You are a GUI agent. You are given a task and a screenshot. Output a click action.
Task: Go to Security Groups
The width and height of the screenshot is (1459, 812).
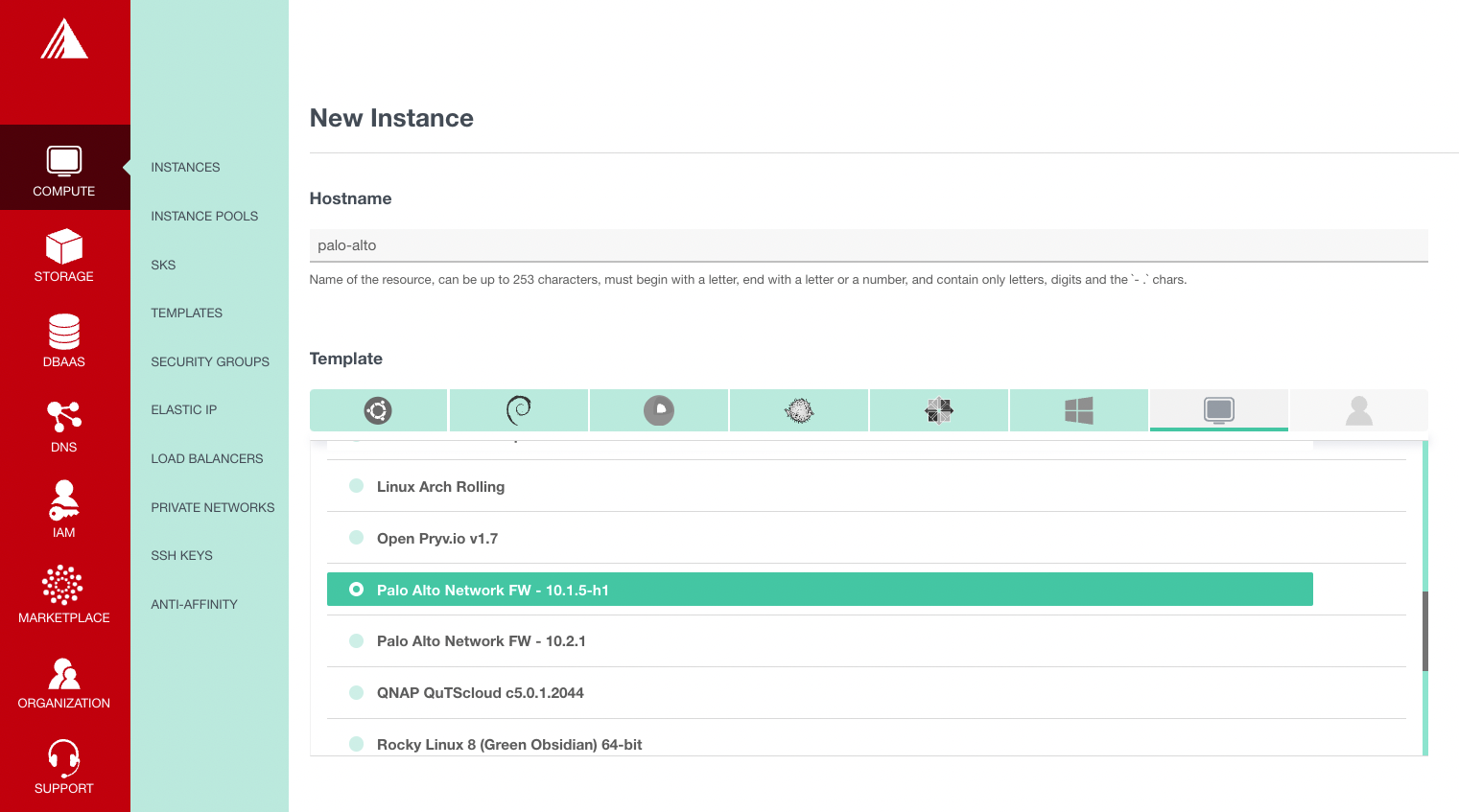tap(210, 361)
